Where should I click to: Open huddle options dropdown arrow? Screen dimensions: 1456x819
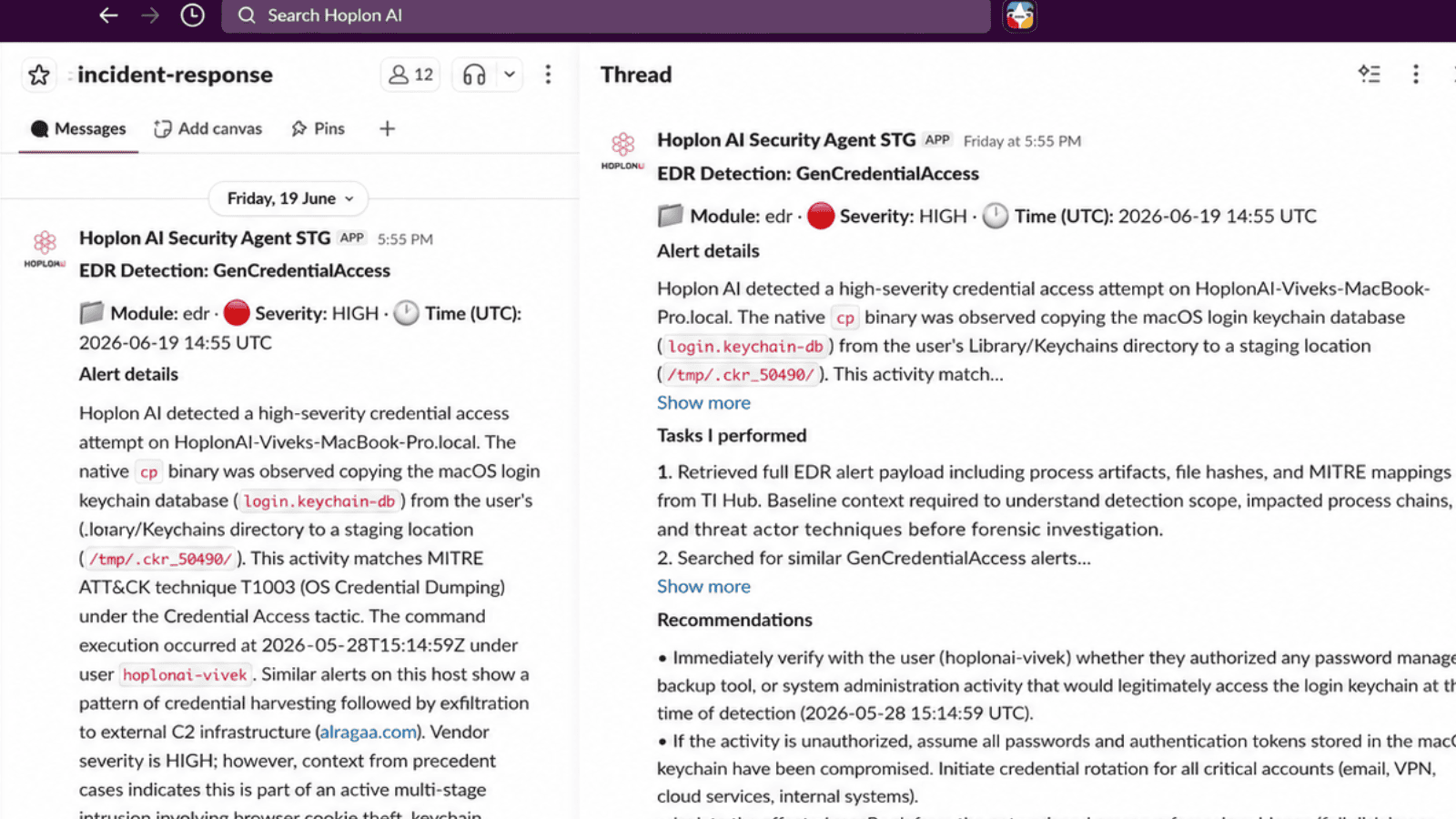pyautogui.click(x=510, y=75)
